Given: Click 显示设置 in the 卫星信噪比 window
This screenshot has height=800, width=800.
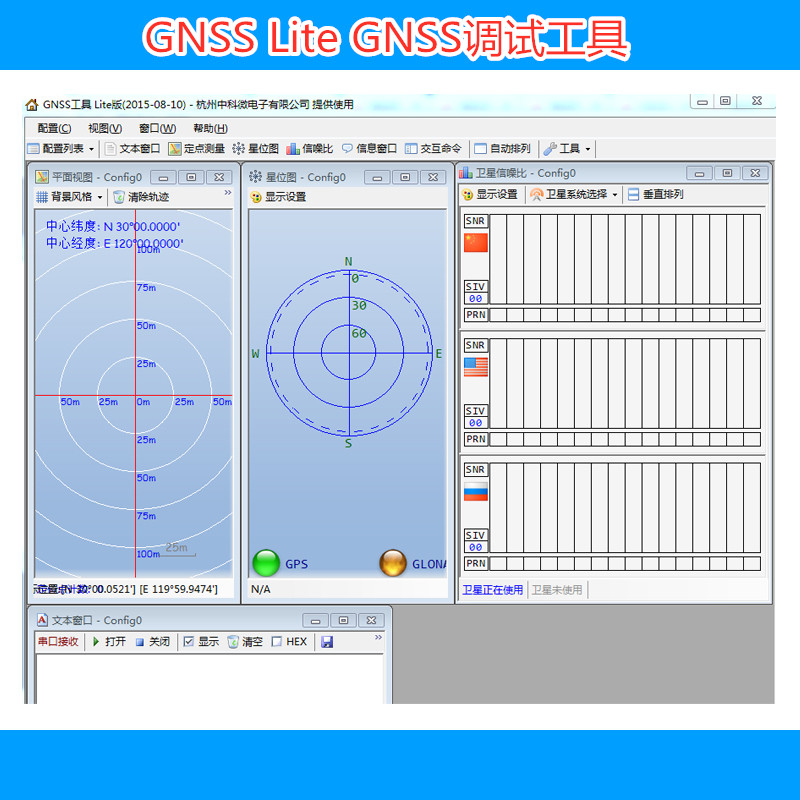Looking at the screenshot, I should [x=490, y=194].
